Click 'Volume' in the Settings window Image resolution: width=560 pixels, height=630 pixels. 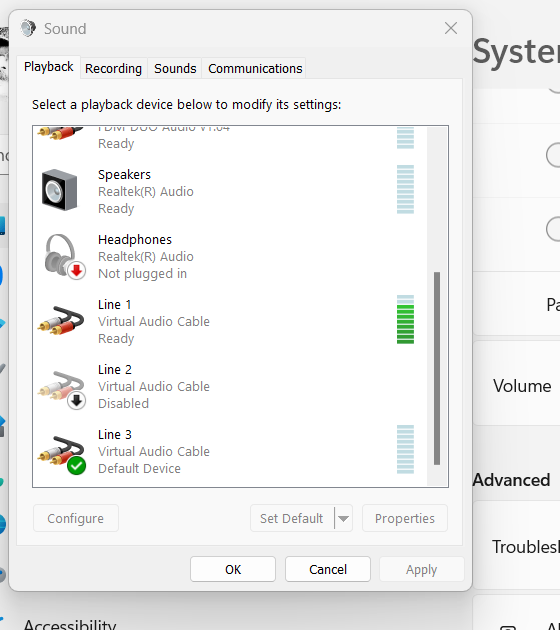(x=522, y=386)
